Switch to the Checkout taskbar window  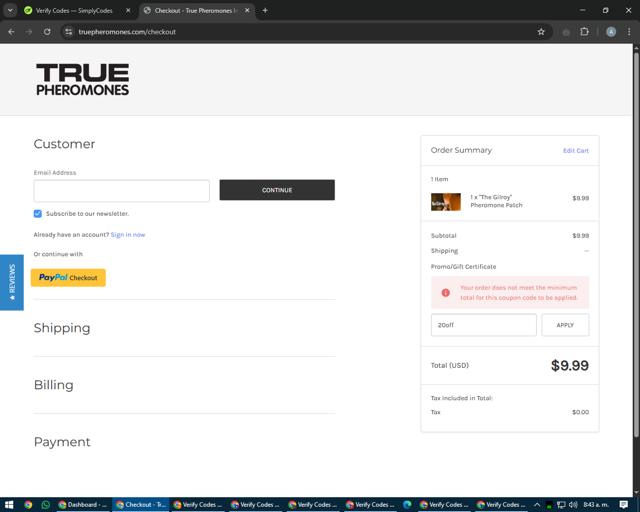click(x=141, y=505)
